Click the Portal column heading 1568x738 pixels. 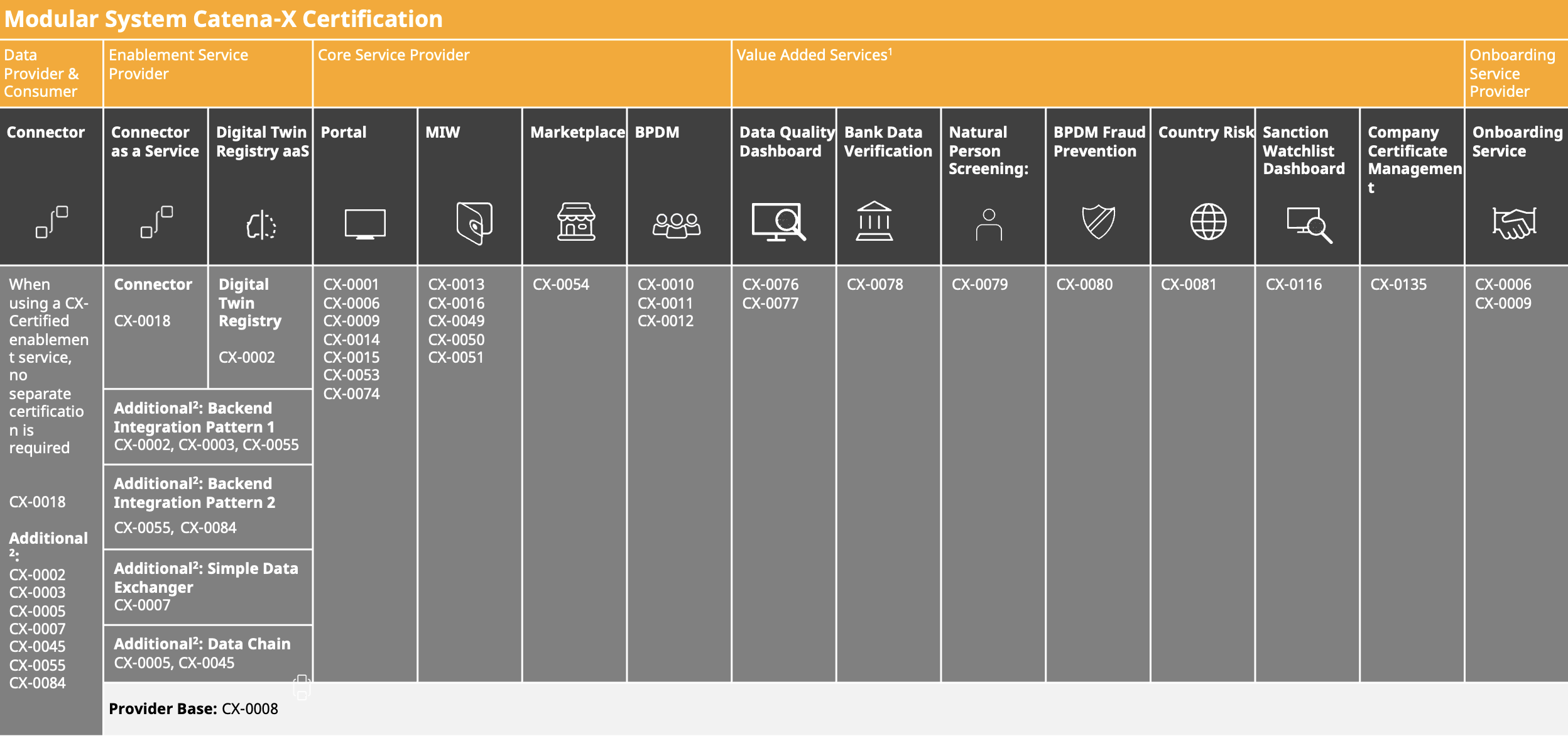pyautogui.click(x=344, y=132)
